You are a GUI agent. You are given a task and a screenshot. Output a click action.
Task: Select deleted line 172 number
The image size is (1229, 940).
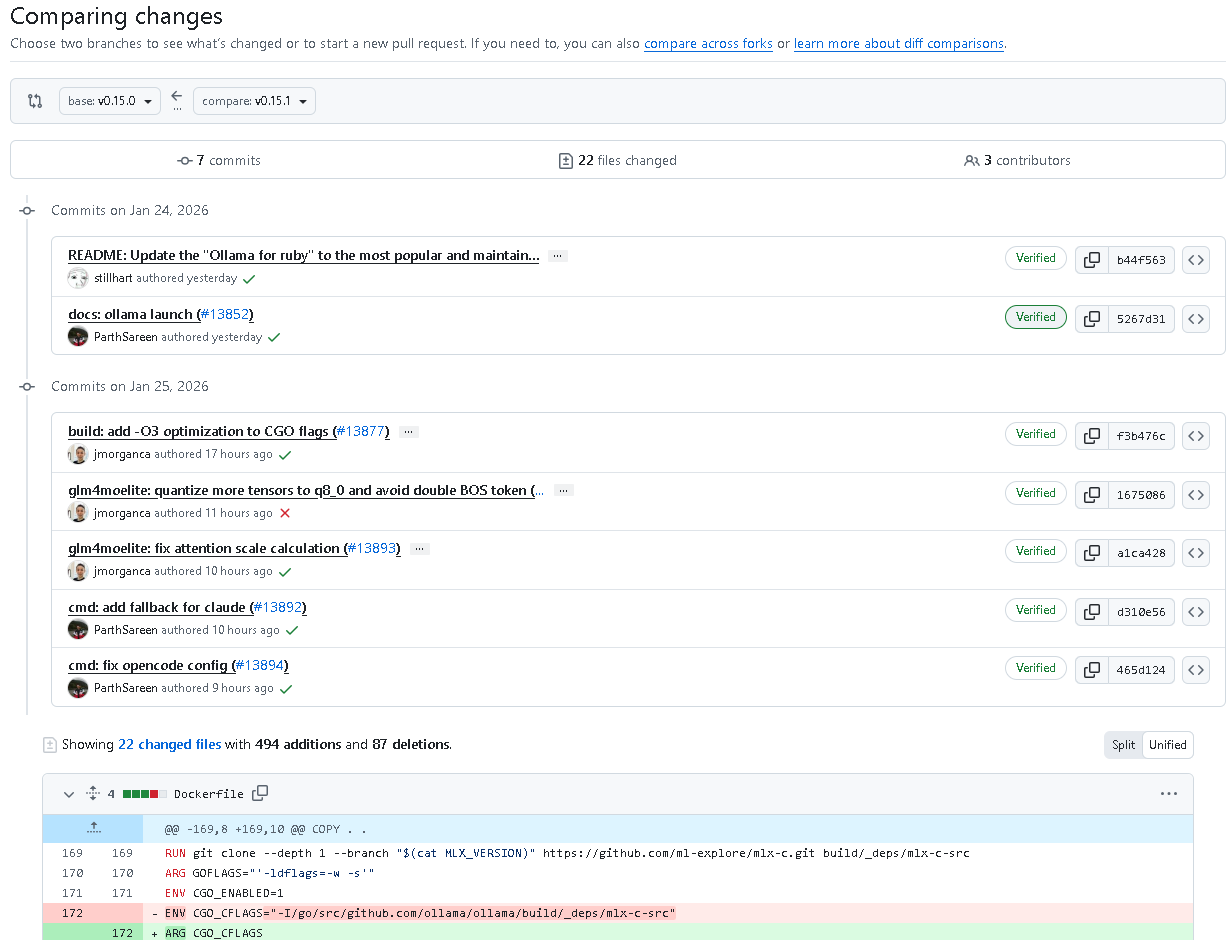(72, 913)
